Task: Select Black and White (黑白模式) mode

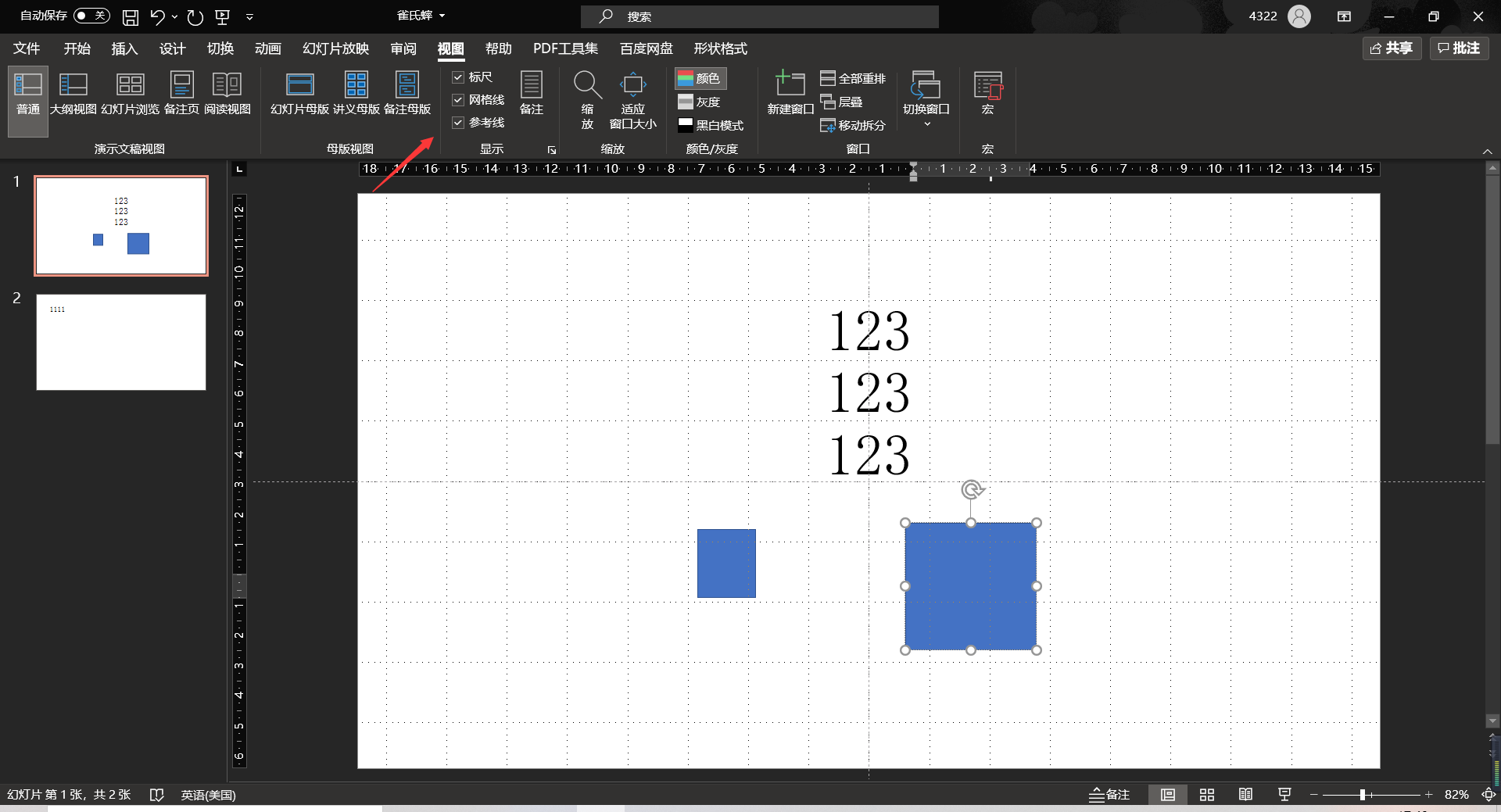Action: point(711,125)
